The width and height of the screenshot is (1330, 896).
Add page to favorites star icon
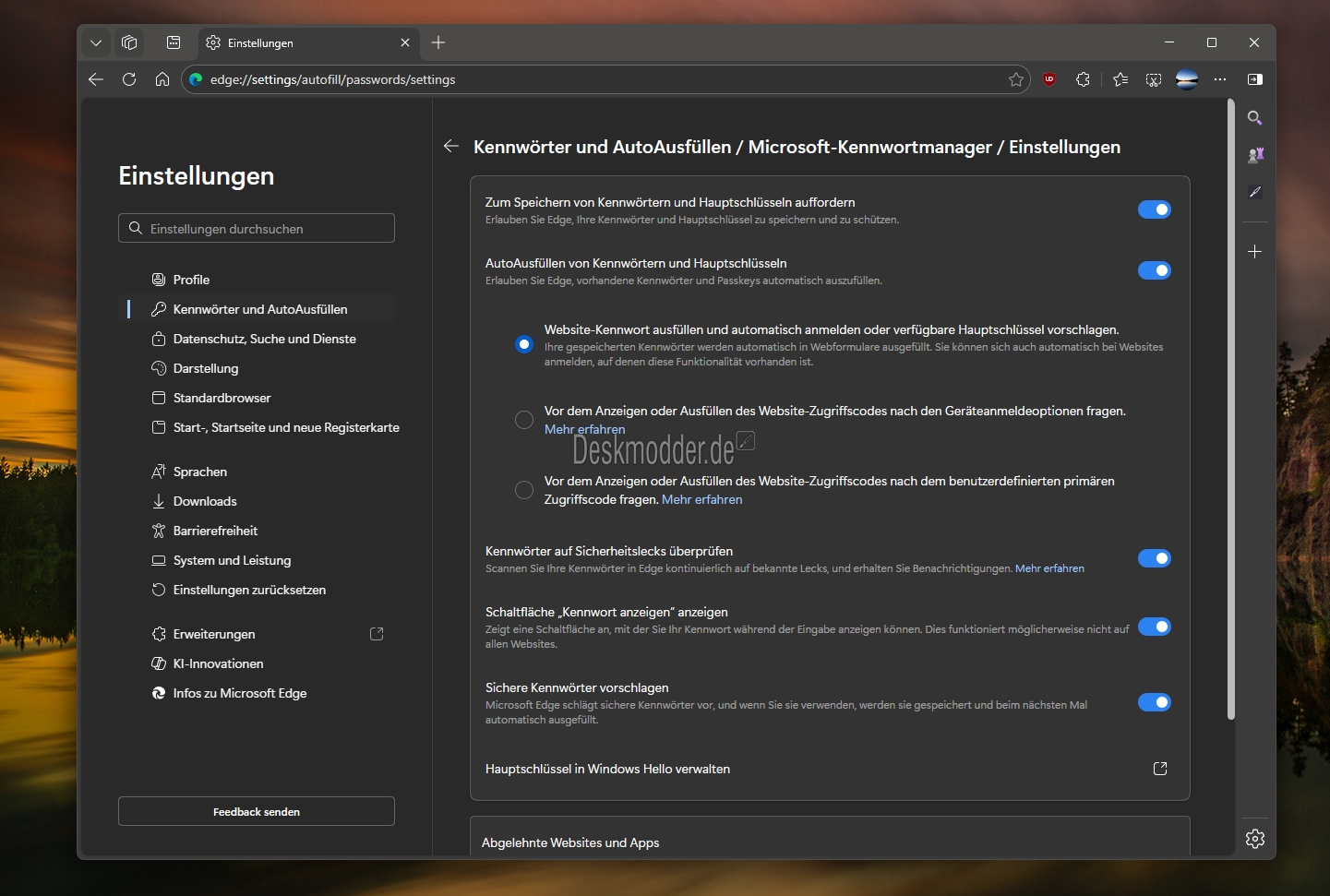coord(1016,79)
